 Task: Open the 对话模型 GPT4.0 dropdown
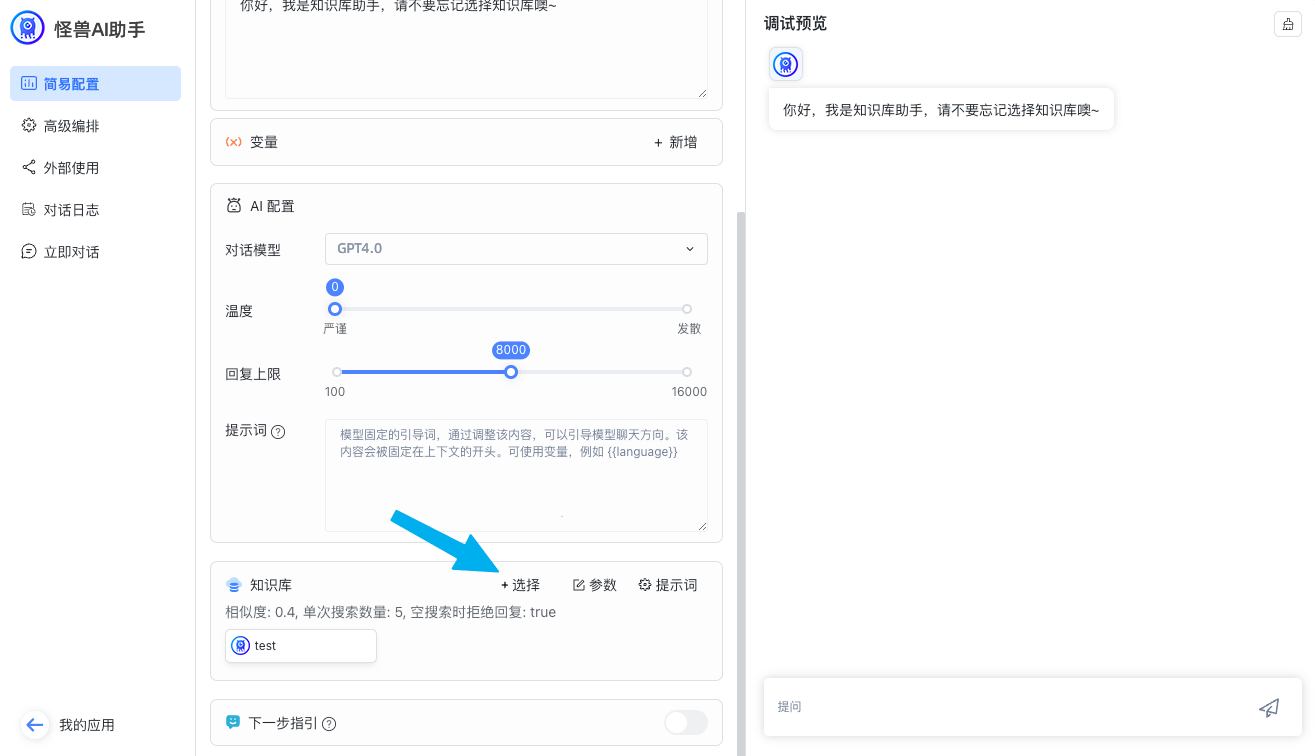coord(516,248)
